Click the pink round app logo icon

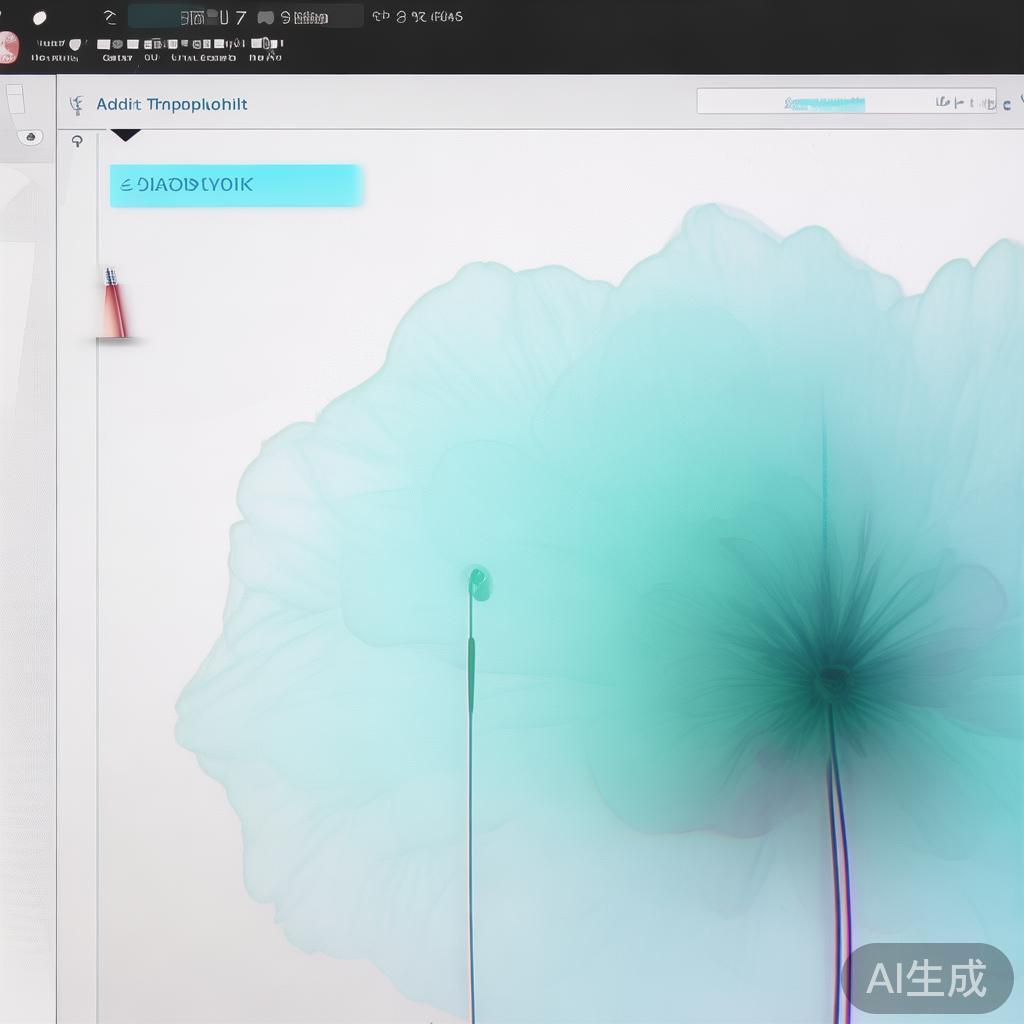click(x=8, y=48)
